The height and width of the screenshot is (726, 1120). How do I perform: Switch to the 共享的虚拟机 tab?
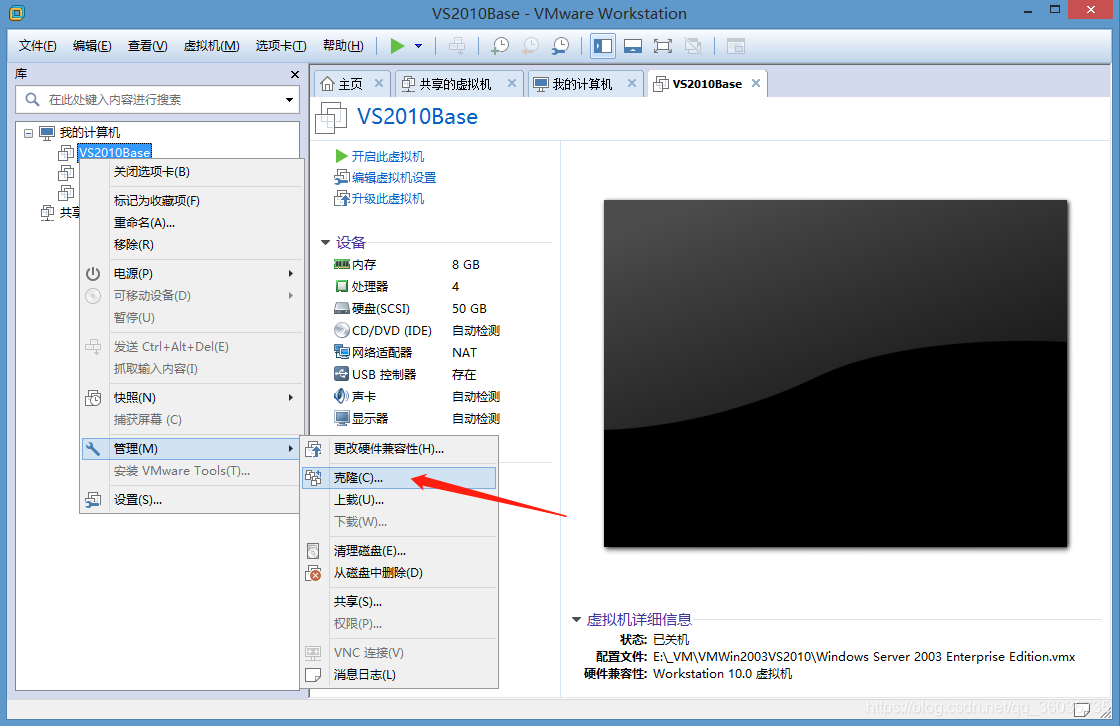pos(457,84)
